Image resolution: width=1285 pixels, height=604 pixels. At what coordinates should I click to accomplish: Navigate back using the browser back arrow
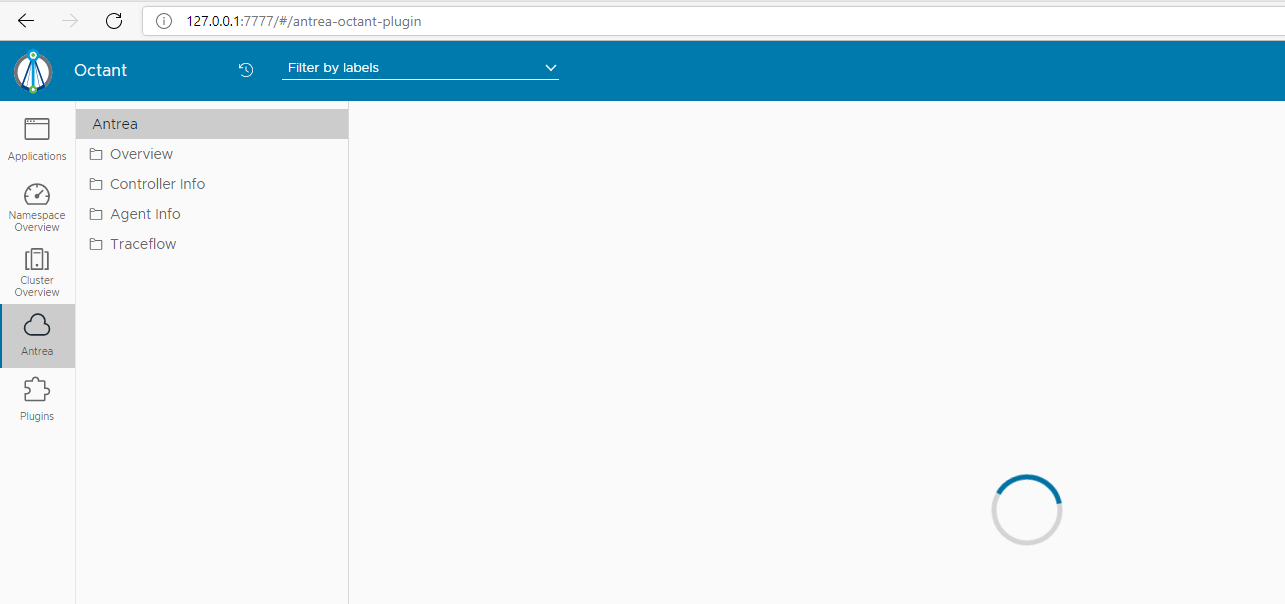tap(25, 20)
